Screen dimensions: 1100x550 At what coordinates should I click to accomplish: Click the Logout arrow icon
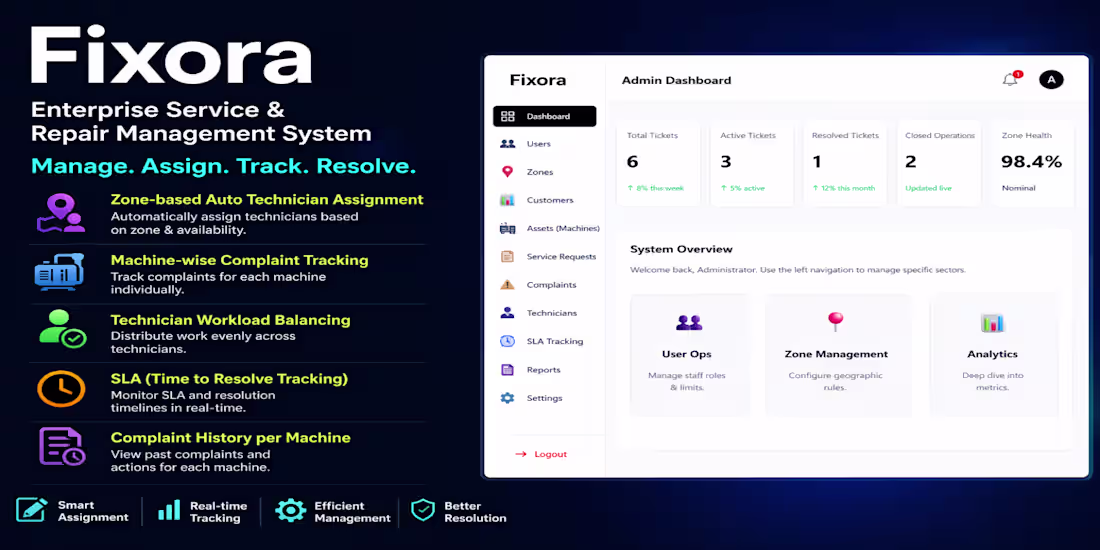pyautogui.click(x=521, y=454)
